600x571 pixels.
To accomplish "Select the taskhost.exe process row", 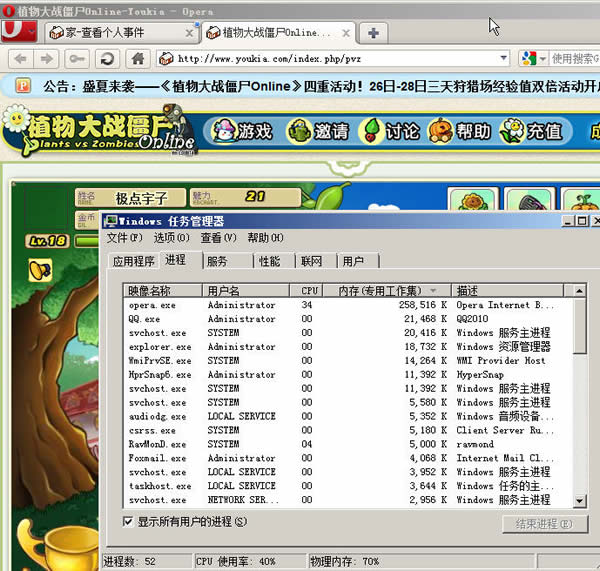I will click(349, 486).
